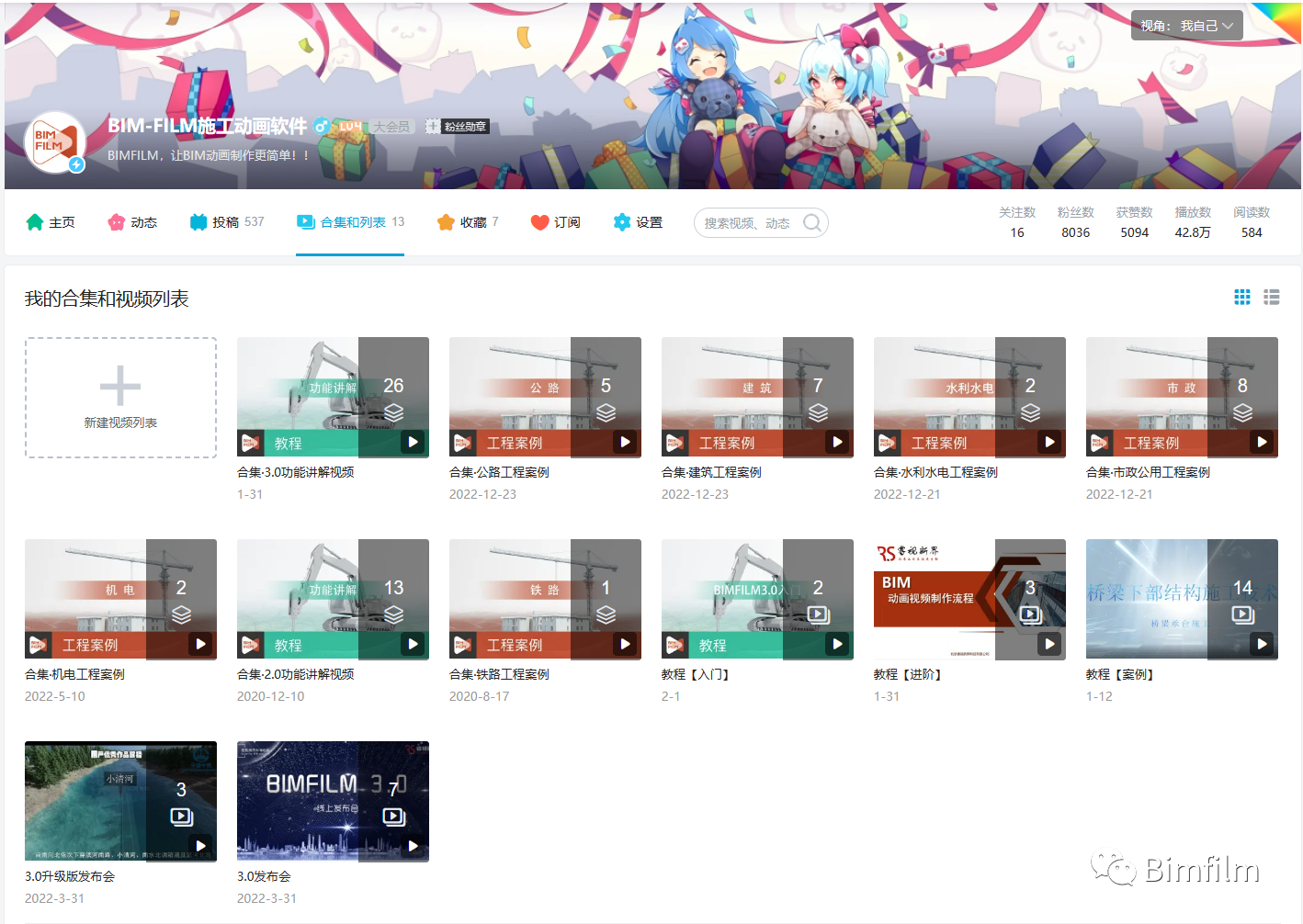Switch to list view layout
Screen dimensions: 1303x924
coord(1272,297)
